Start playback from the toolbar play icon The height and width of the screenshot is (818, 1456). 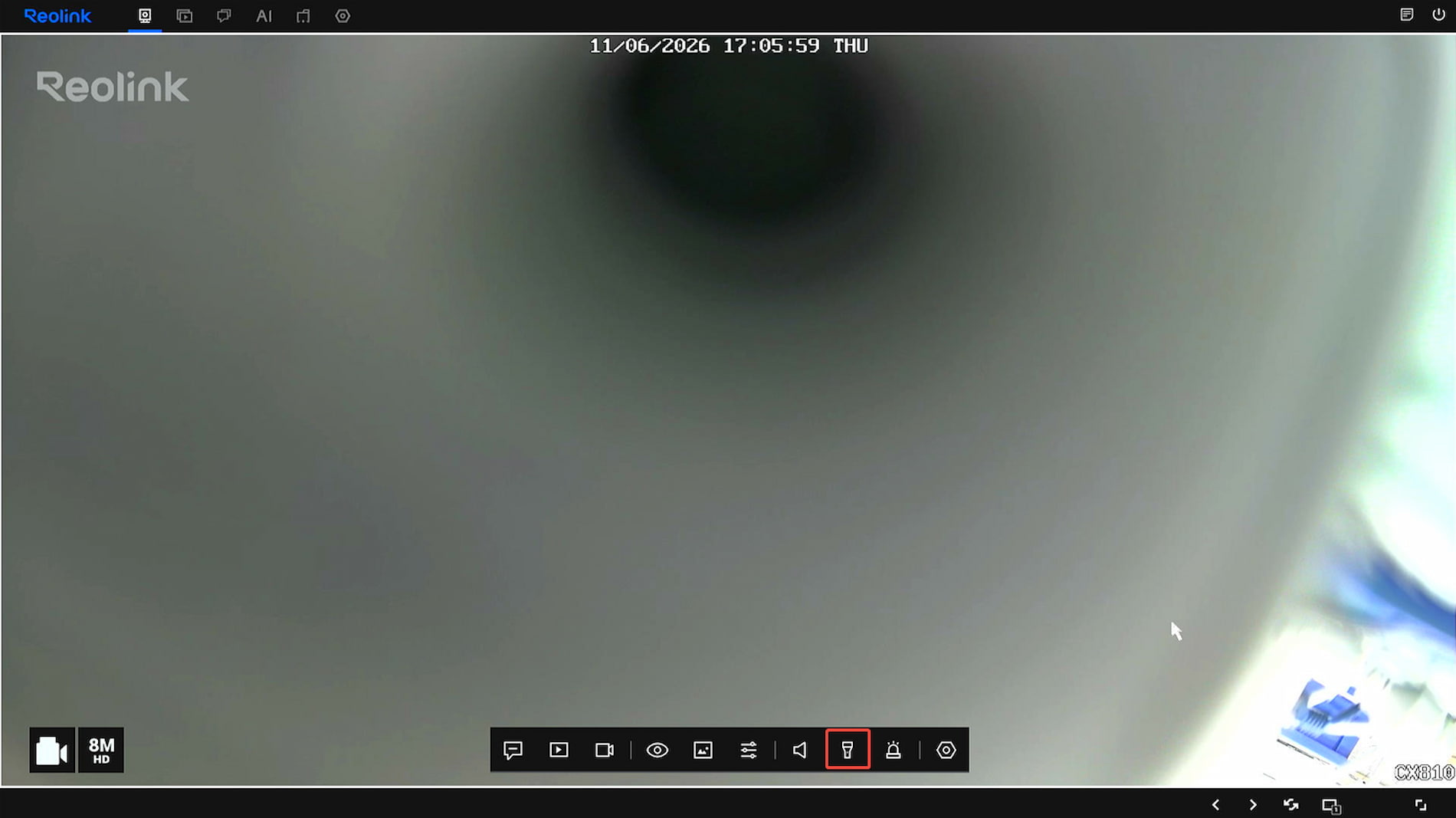pyautogui.click(x=559, y=750)
